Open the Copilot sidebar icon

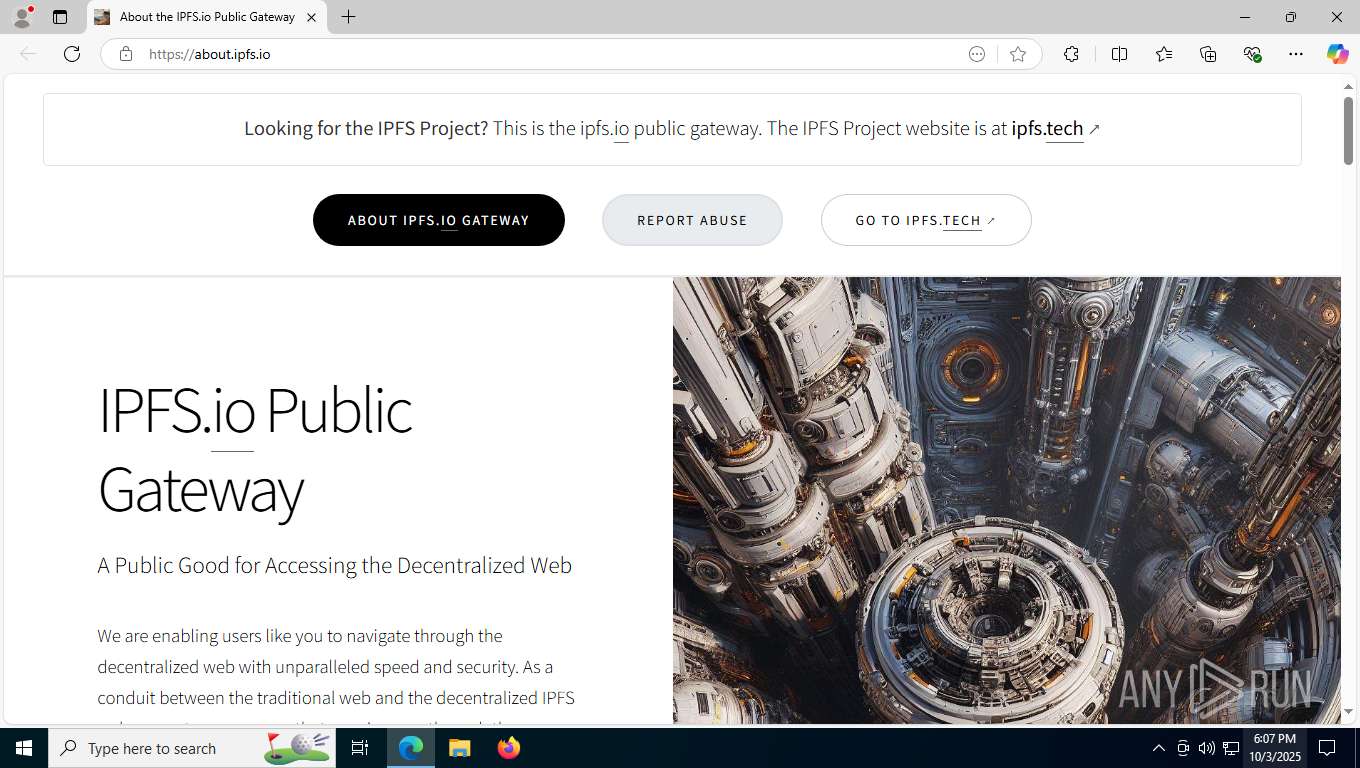coord(1337,54)
